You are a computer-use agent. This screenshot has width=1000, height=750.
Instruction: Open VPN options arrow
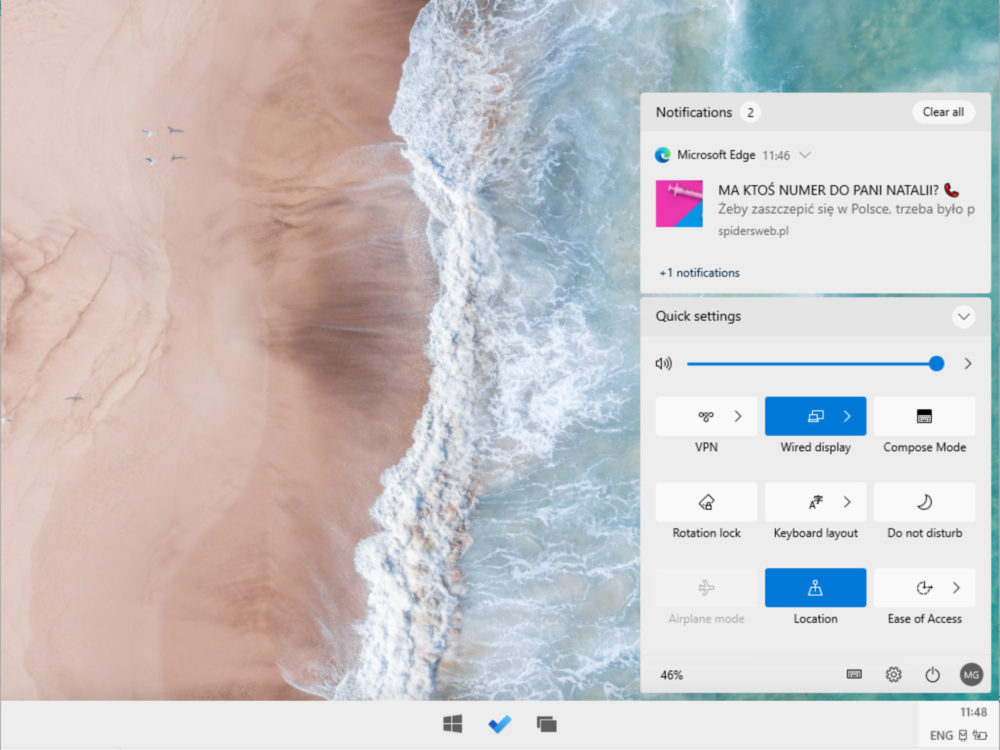pos(738,416)
